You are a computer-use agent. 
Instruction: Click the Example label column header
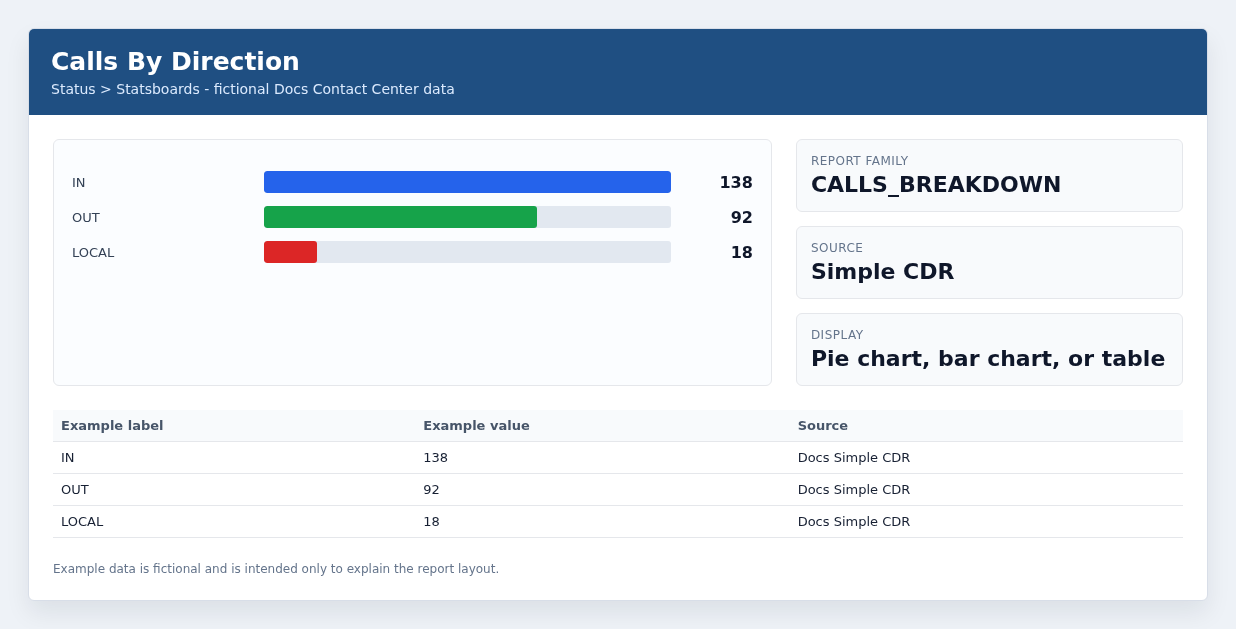click(112, 425)
